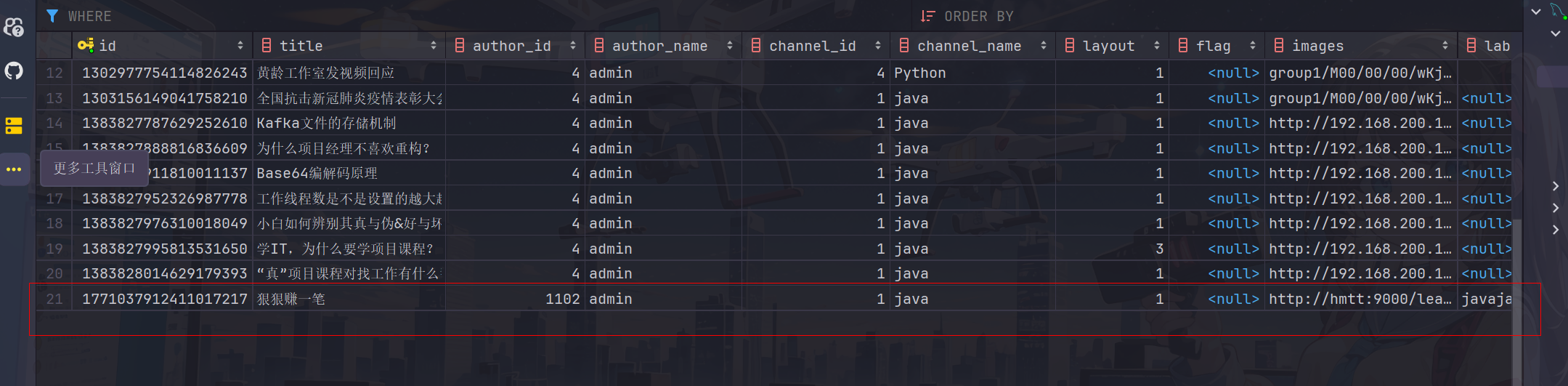Click the column icon beside channel_id header
The height and width of the screenshot is (386, 1568).
[x=756, y=45]
